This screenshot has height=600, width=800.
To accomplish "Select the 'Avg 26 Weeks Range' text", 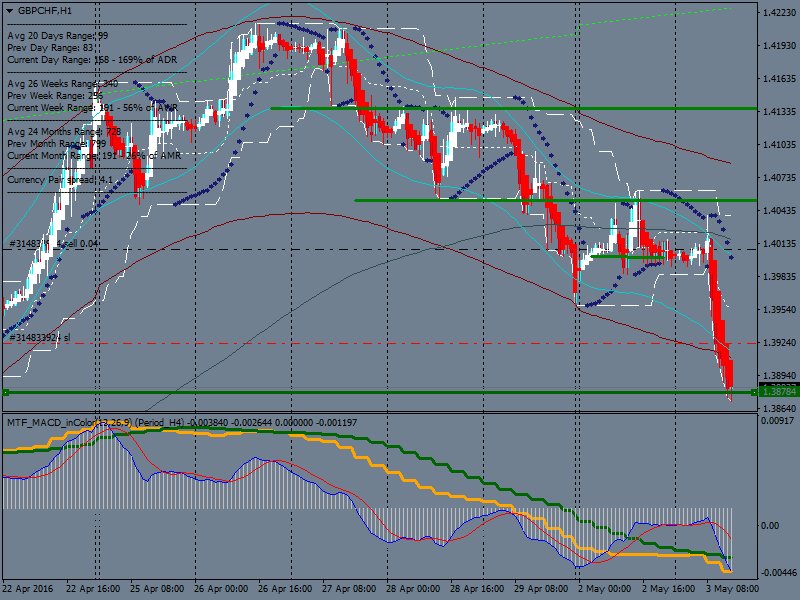I will pyautogui.click(x=63, y=84).
